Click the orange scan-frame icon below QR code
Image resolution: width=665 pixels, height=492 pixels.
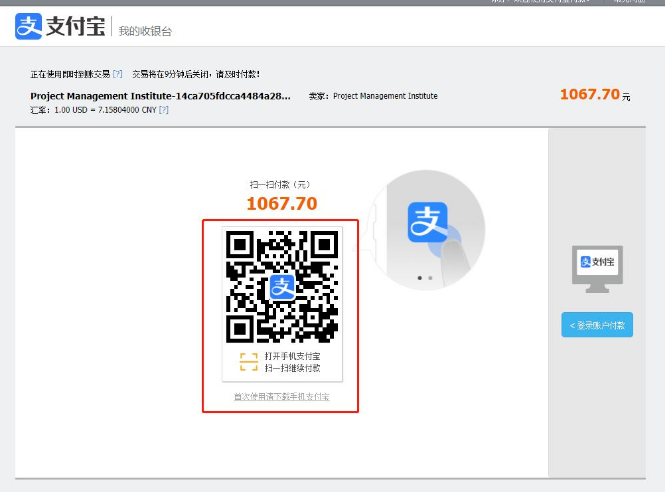(248, 362)
